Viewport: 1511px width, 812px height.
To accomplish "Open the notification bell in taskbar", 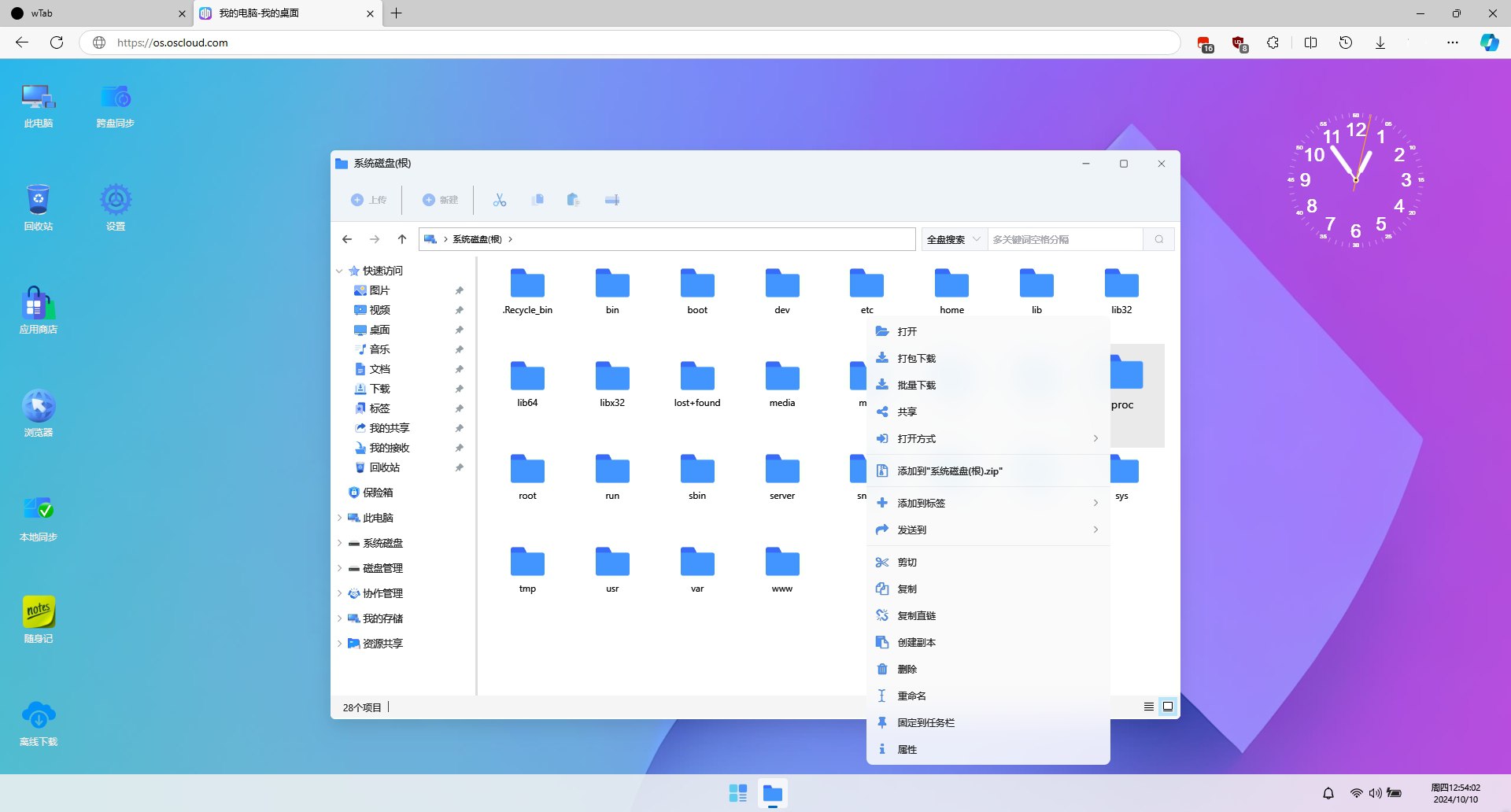I will coord(1328,793).
